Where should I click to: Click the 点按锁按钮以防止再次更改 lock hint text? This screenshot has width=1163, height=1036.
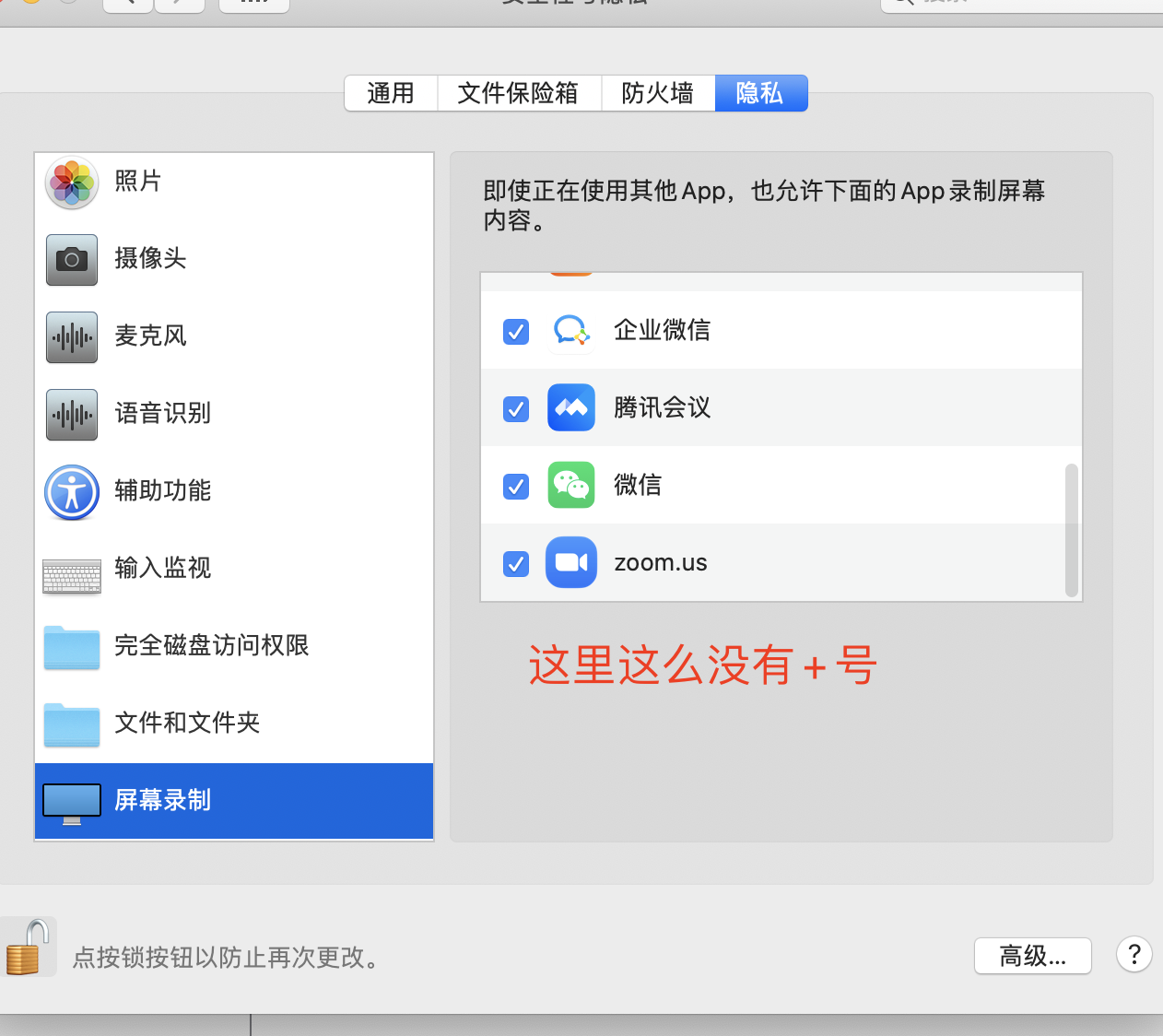[227, 958]
